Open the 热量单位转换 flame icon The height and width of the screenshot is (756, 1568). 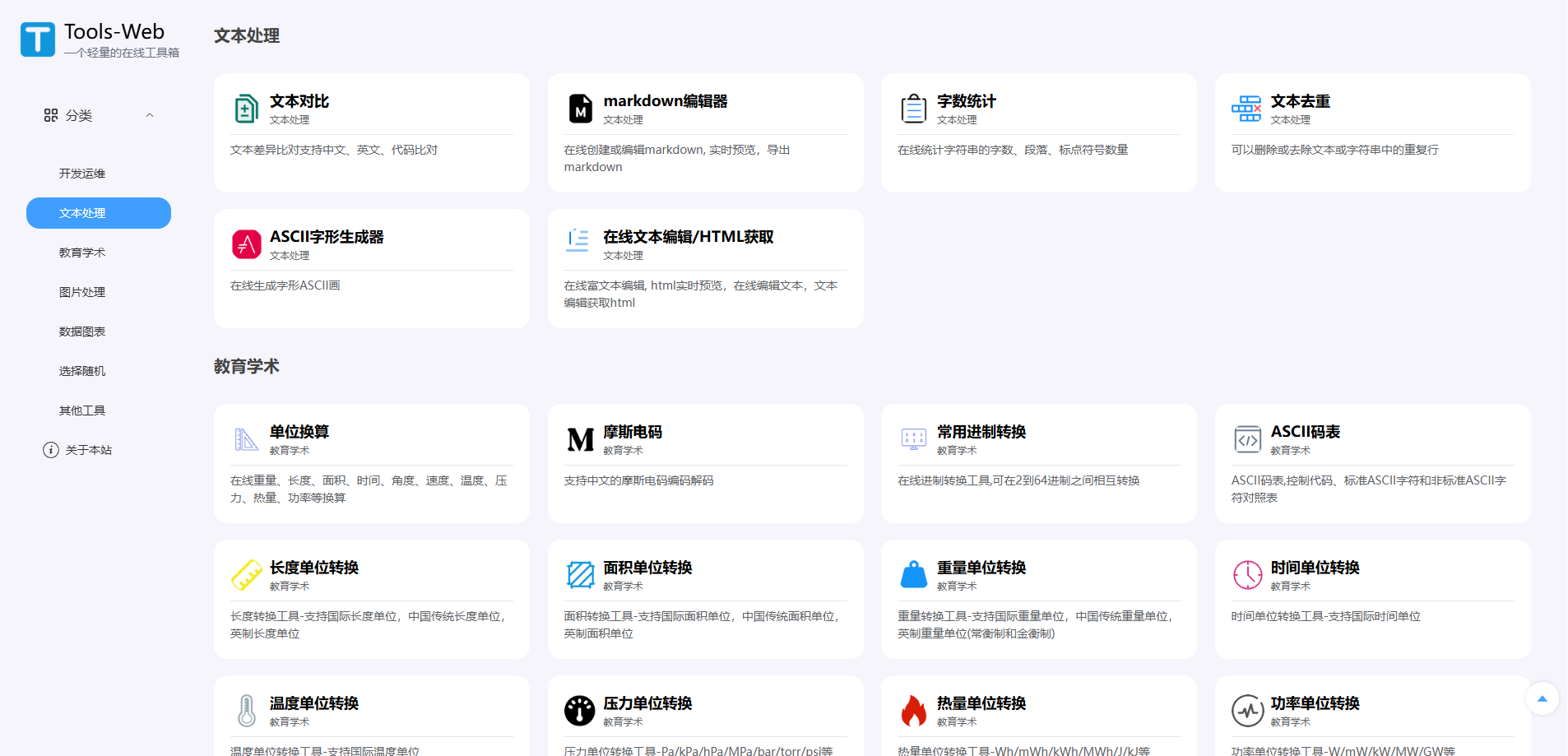tap(913, 711)
